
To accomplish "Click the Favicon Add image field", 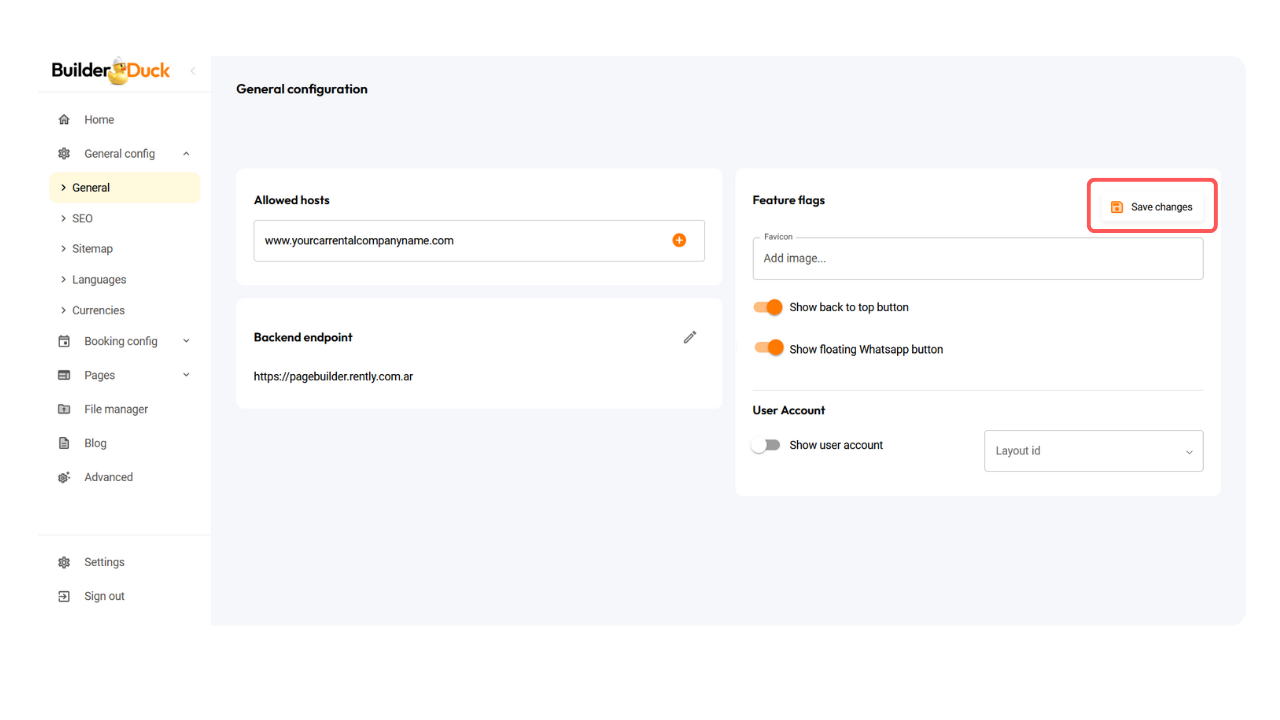I will click(977, 258).
